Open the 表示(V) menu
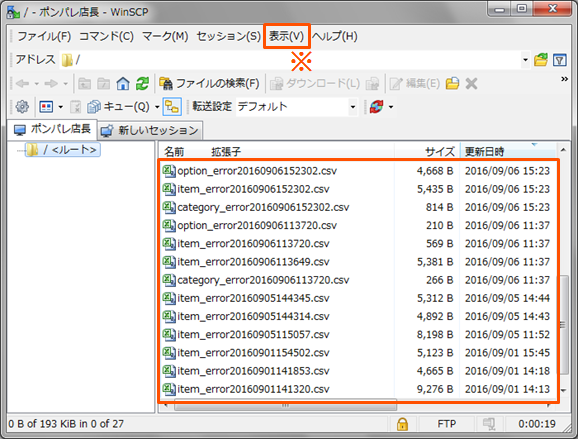The height and width of the screenshot is (439, 578). (286, 36)
